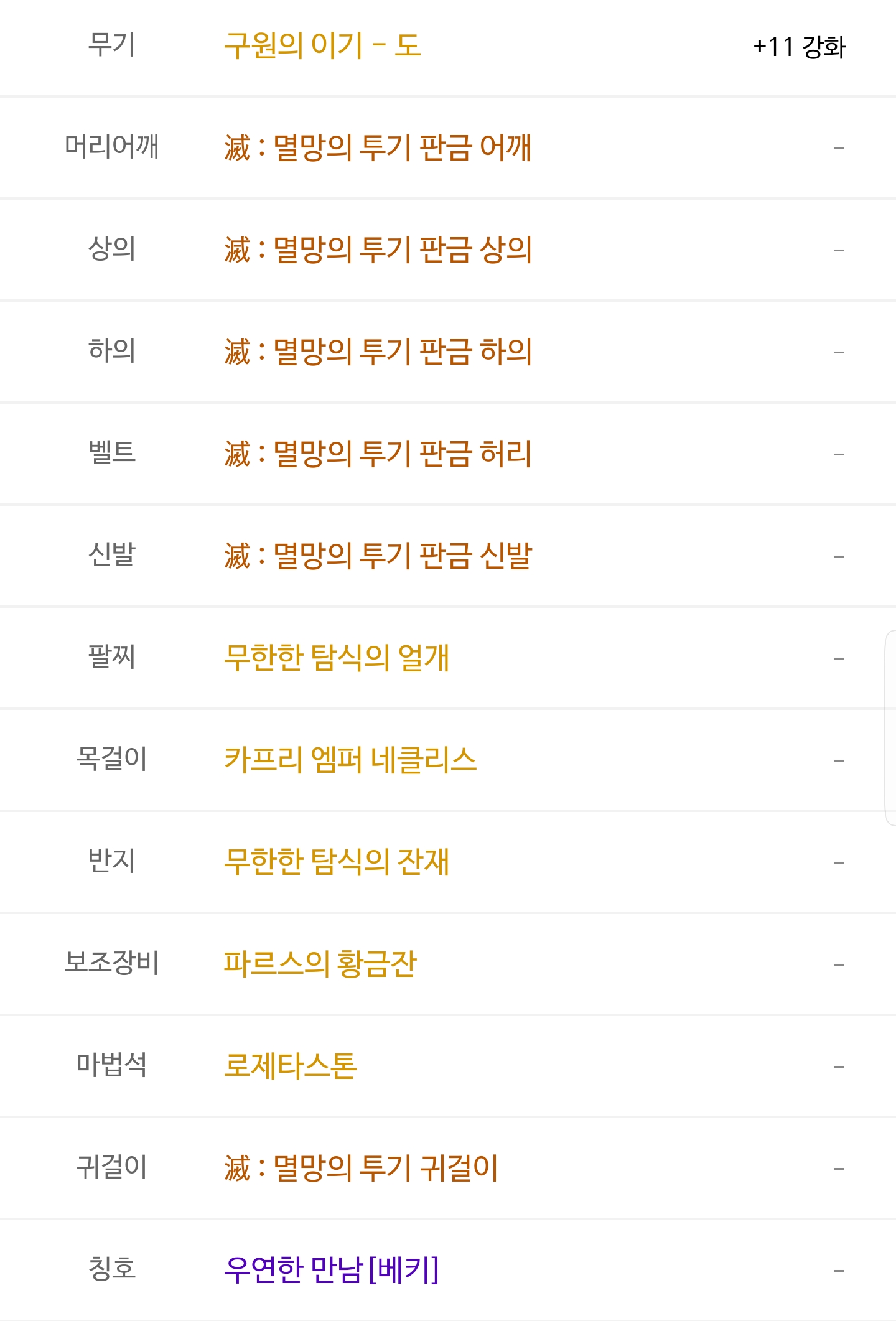Open the top armor 멸망의 투기 판금 상의
The width and height of the screenshot is (896, 1321).
click(378, 250)
